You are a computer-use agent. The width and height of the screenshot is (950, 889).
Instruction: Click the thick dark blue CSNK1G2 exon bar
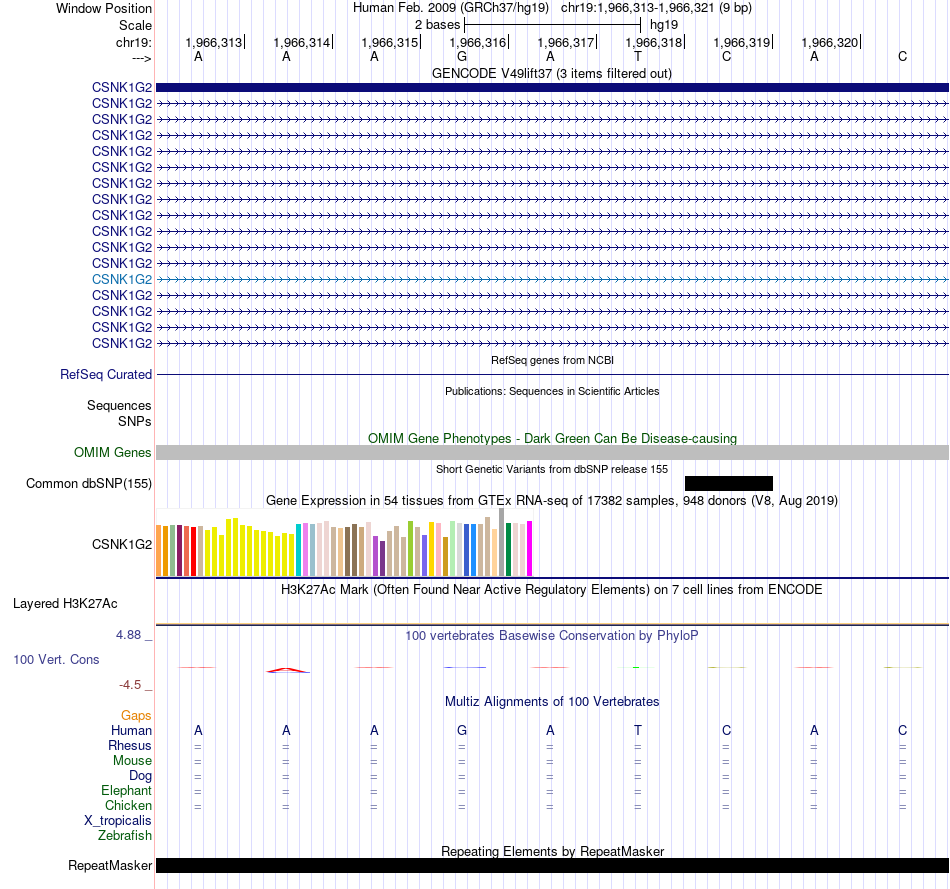coord(552,87)
